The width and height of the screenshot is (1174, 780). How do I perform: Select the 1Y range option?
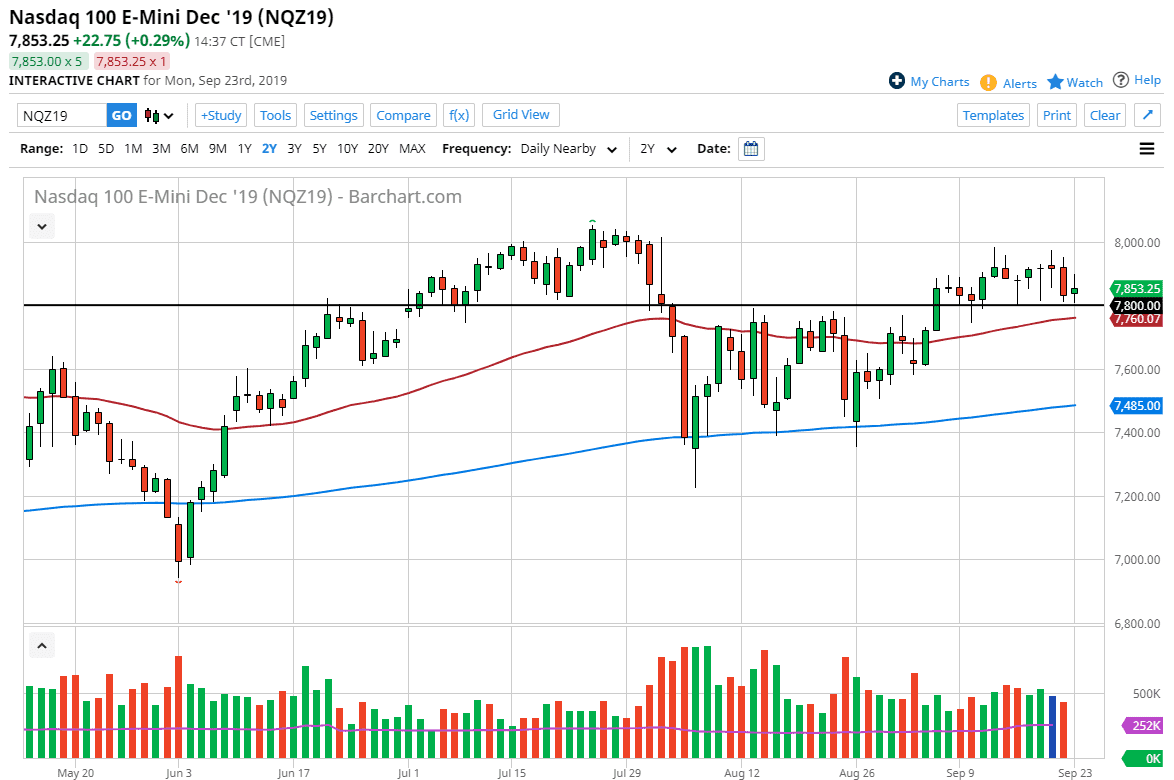coord(244,149)
